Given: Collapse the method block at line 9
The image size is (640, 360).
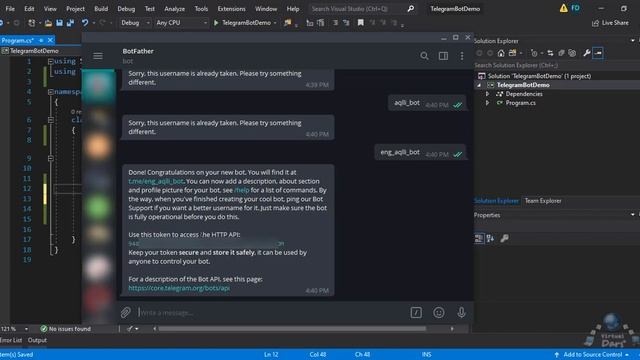Looking at the screenshot, I should (51, 158).
